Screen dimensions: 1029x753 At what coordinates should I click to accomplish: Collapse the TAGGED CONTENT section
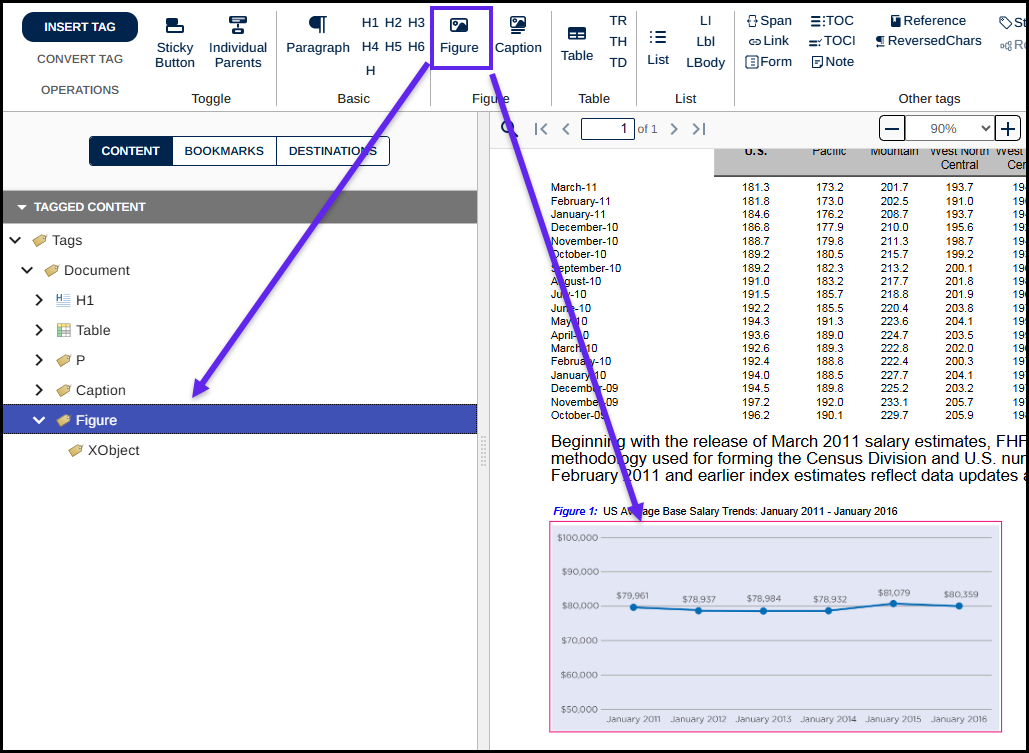tap(22, 207)
